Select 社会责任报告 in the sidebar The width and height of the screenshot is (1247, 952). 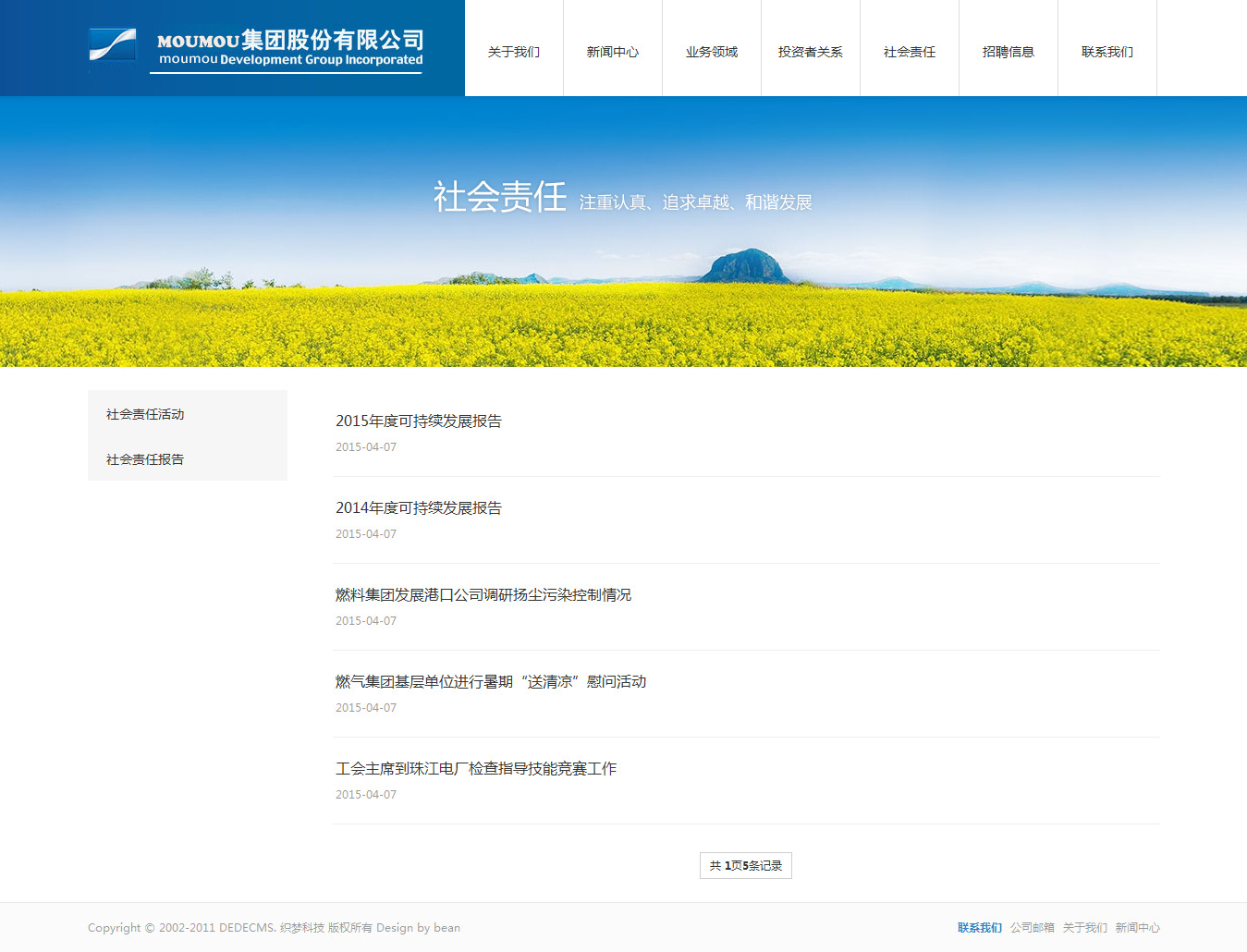tap(145, 459)
